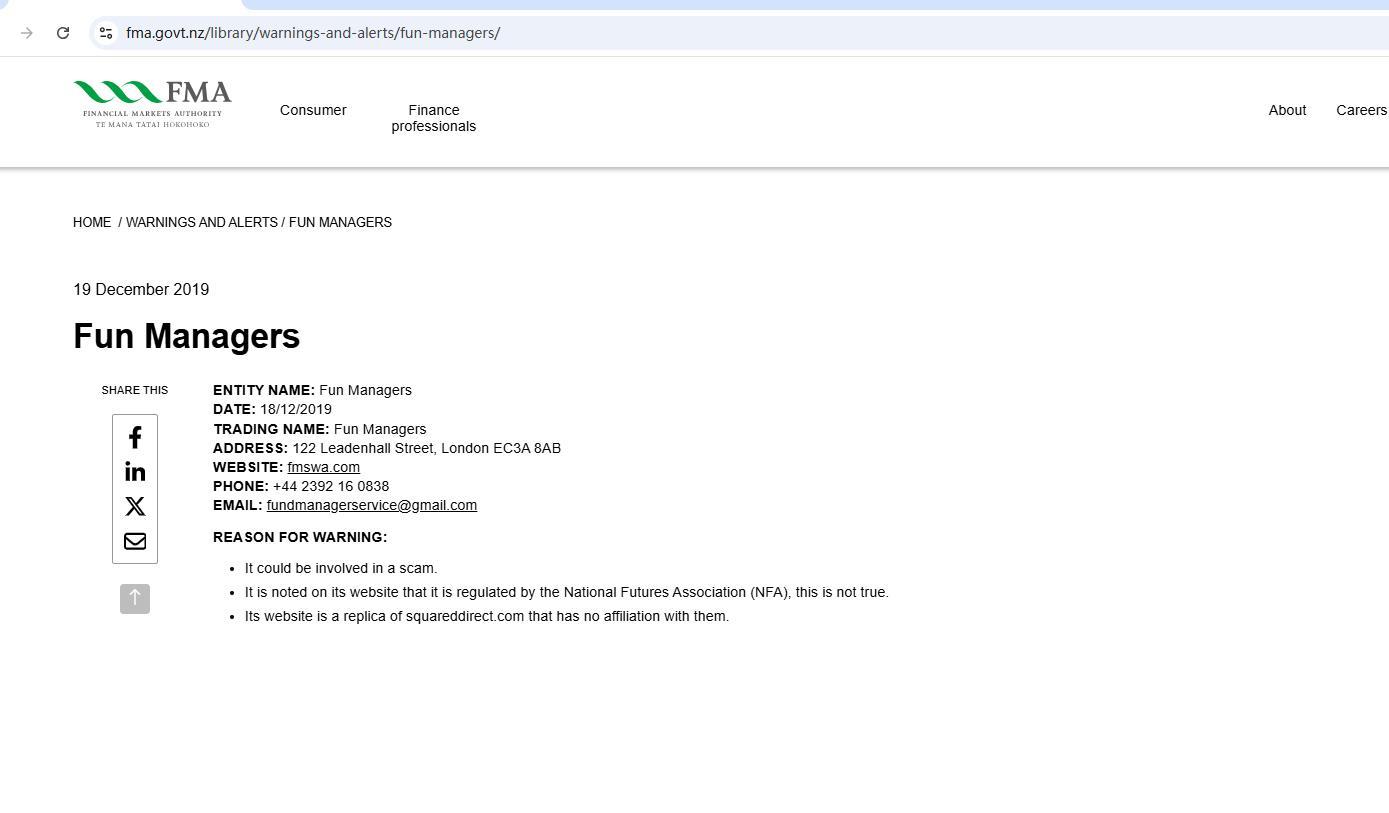Open site information icon in address bar

tap(106, 33)
